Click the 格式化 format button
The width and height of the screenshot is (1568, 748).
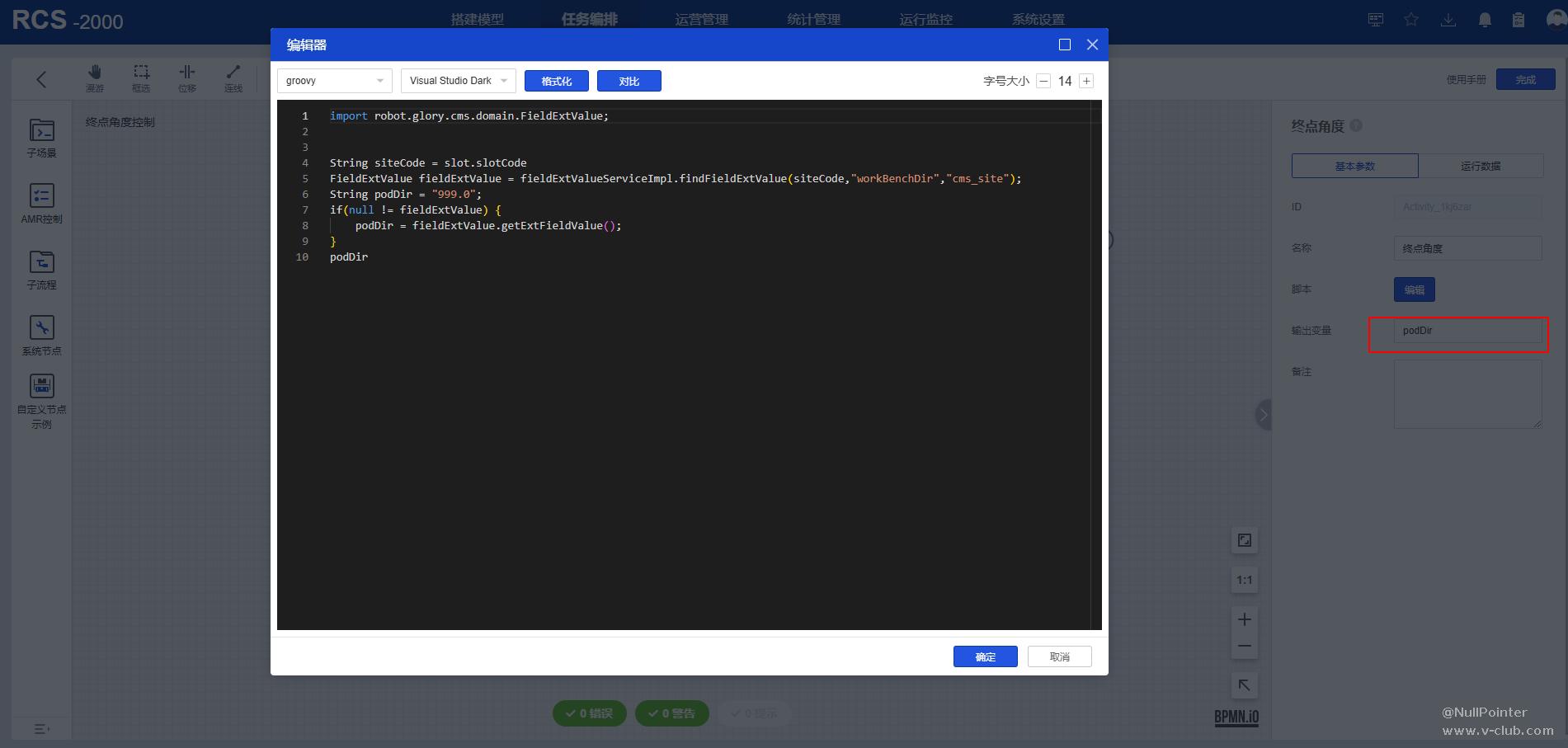click(556, 81)
